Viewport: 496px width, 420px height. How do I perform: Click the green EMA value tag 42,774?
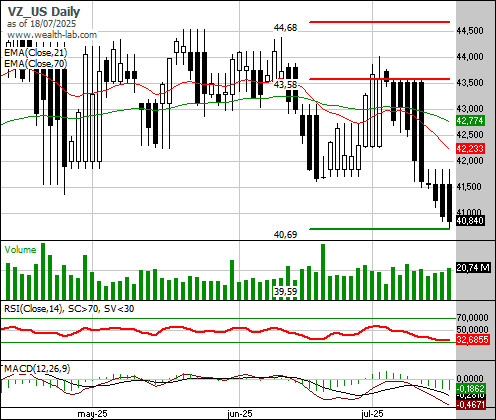tap(470, 120)
